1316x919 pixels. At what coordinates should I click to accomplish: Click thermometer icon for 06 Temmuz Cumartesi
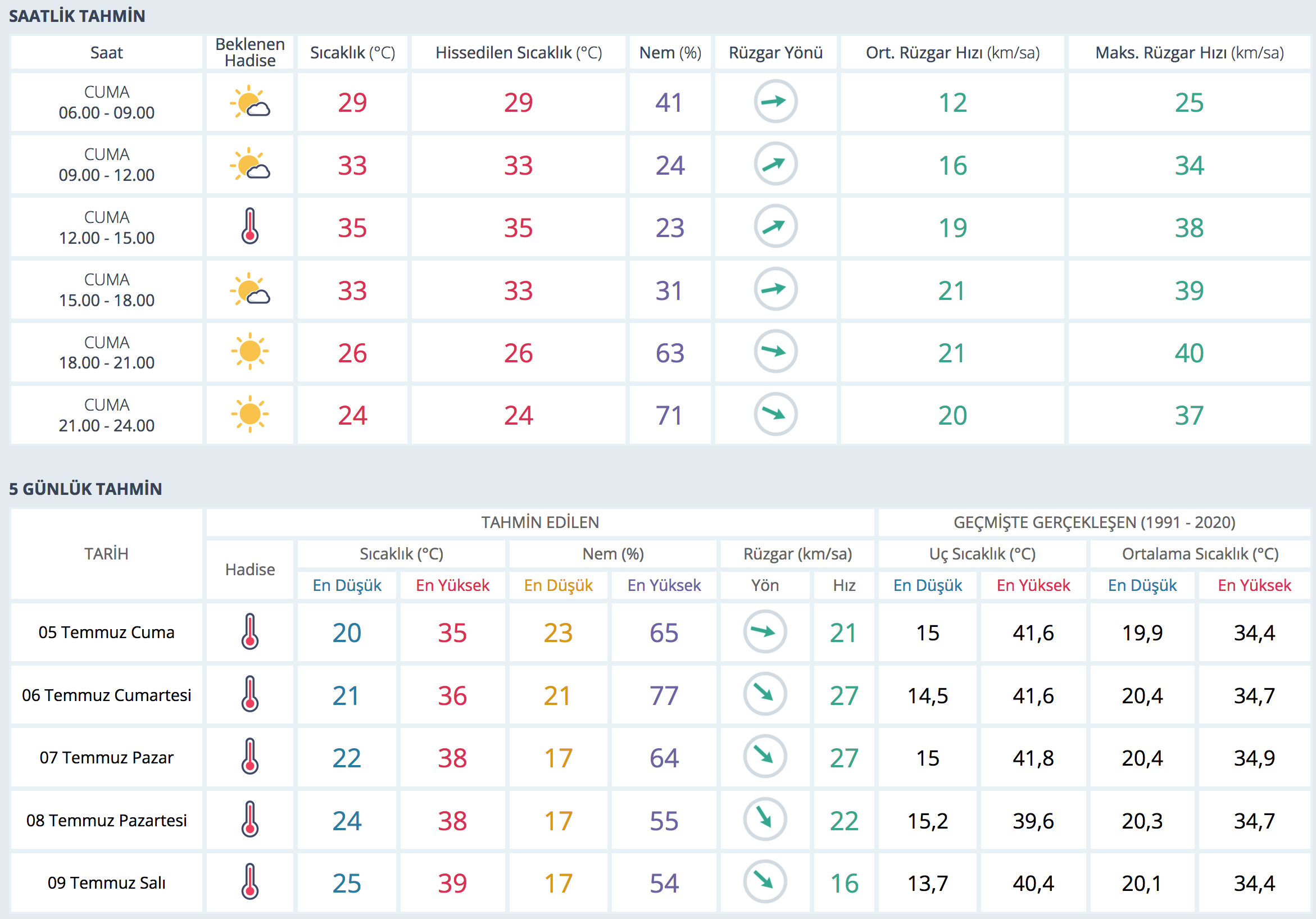pos(250,694)
